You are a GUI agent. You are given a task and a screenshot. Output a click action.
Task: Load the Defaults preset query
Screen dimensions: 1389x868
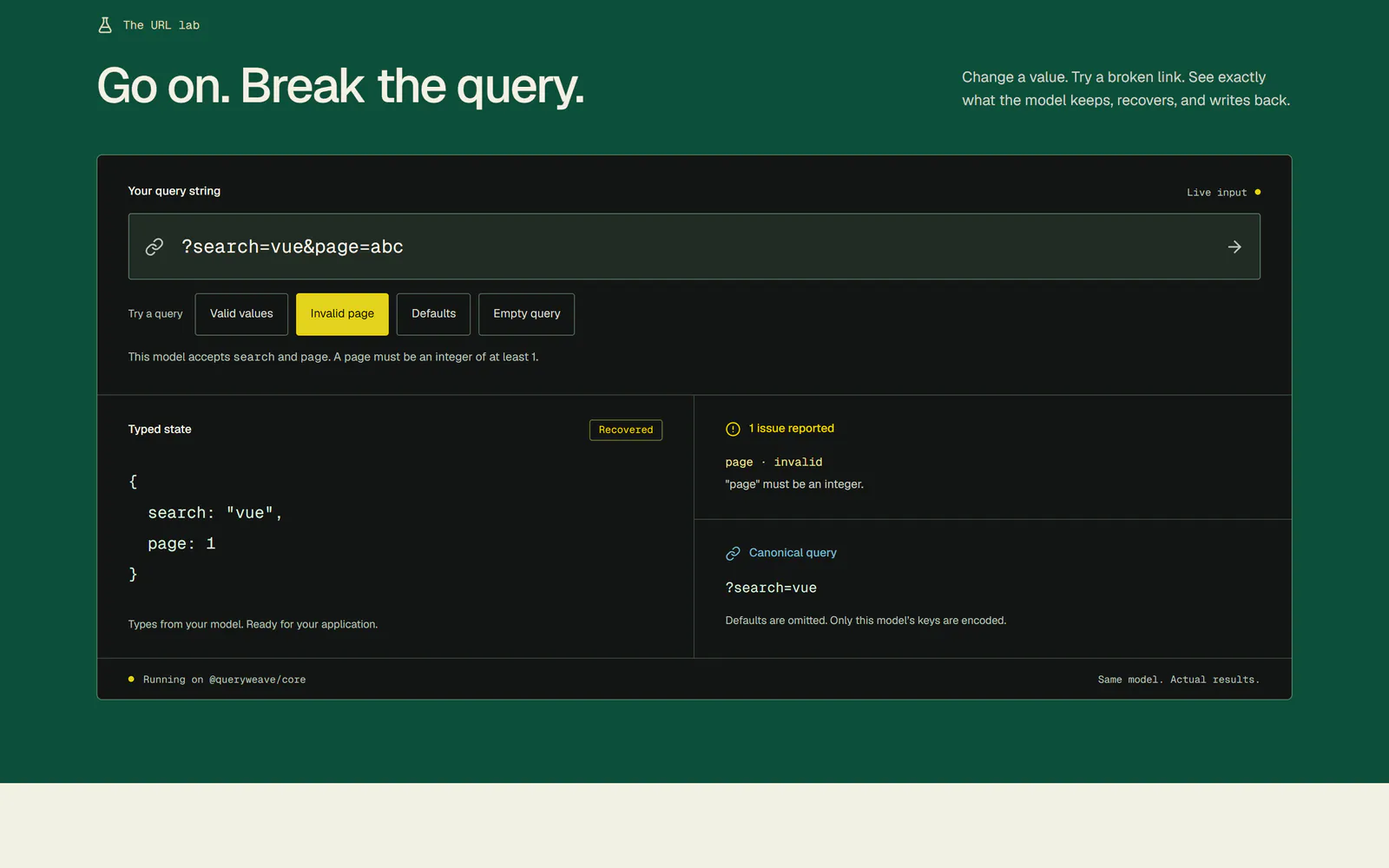coord(433,314)
